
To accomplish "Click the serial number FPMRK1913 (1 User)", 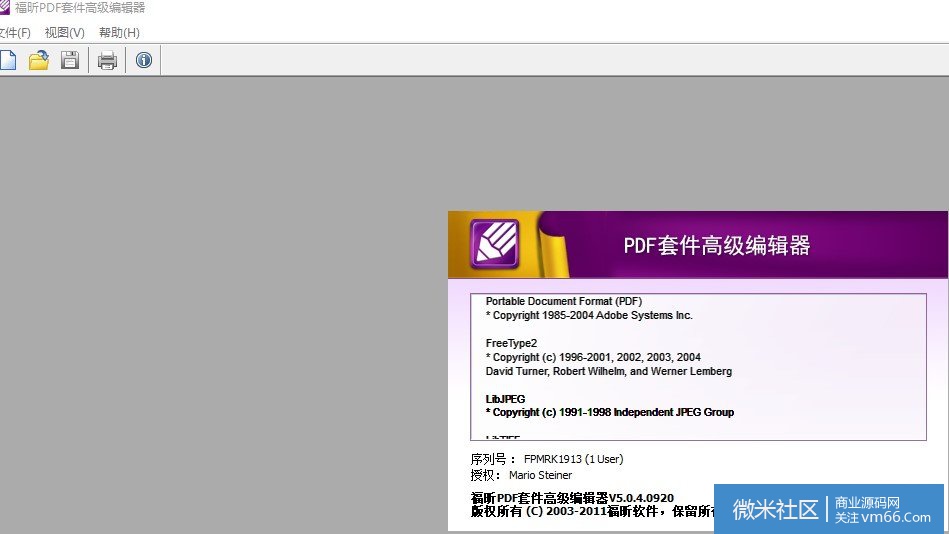I will (573, 459).
